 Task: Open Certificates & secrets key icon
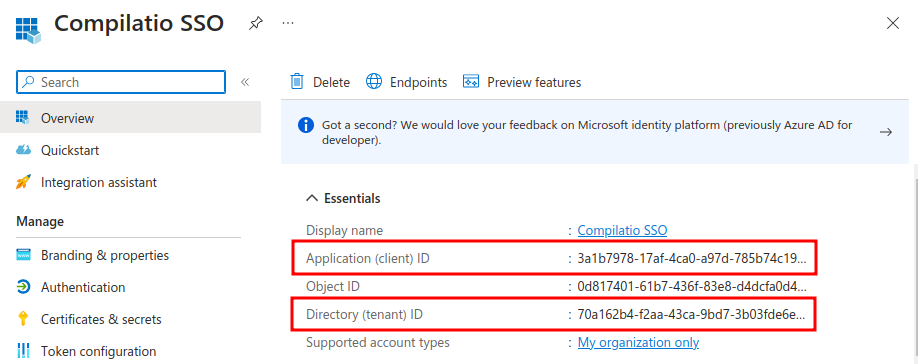coord(23,320)
